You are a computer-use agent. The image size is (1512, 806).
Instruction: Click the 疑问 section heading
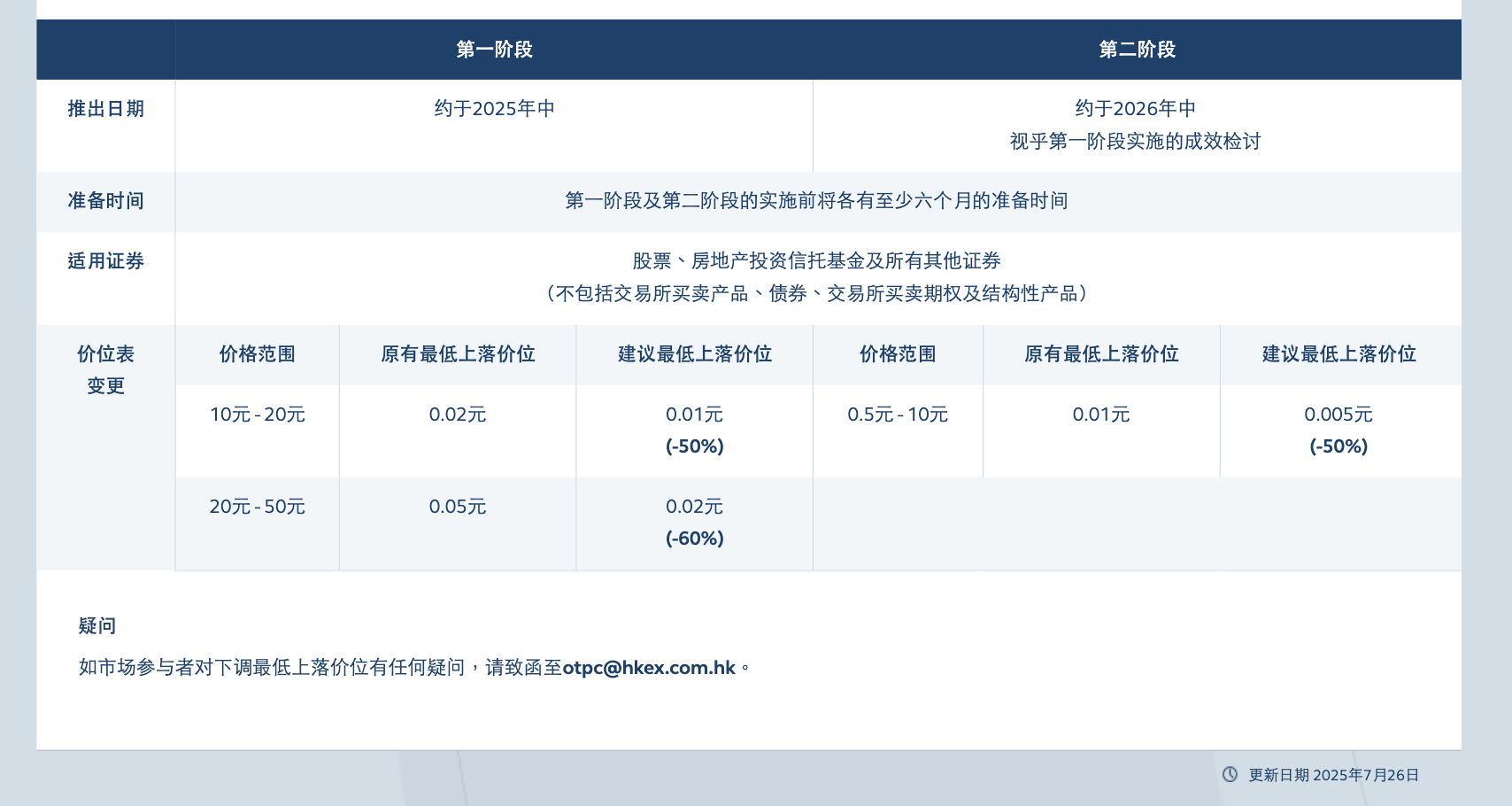96,626
